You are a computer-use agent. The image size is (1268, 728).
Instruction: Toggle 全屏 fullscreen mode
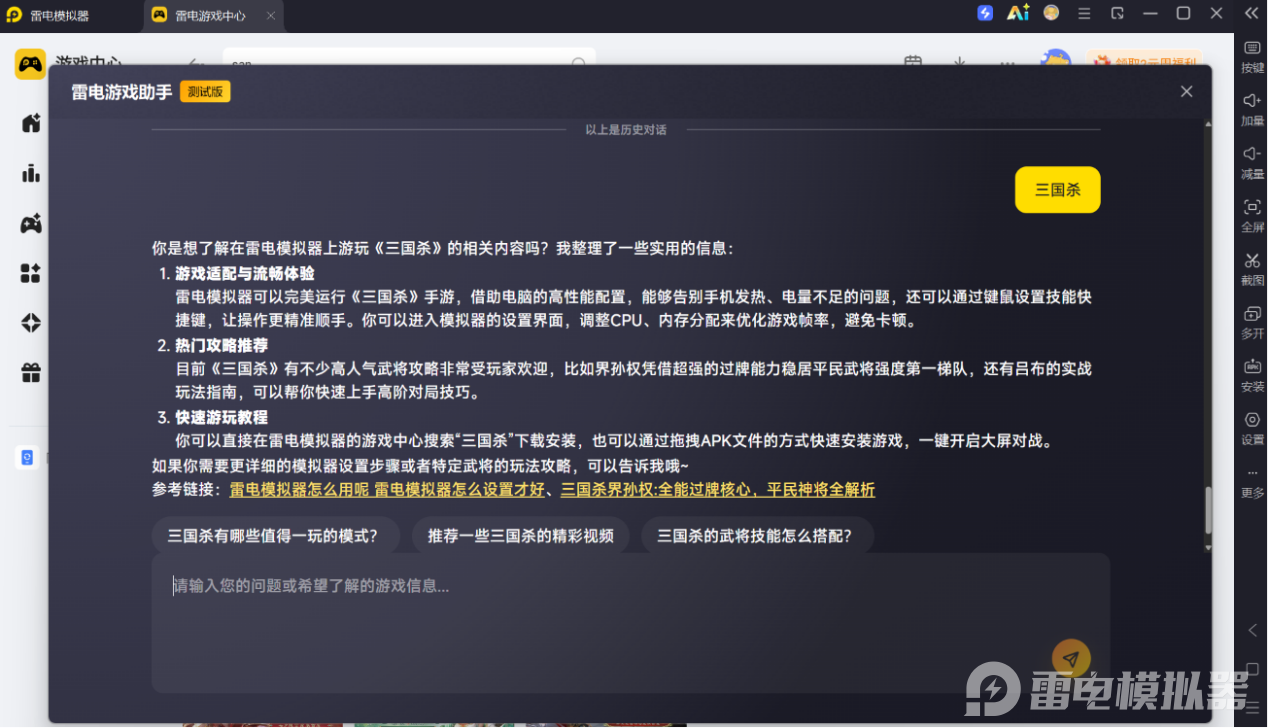1252,216
